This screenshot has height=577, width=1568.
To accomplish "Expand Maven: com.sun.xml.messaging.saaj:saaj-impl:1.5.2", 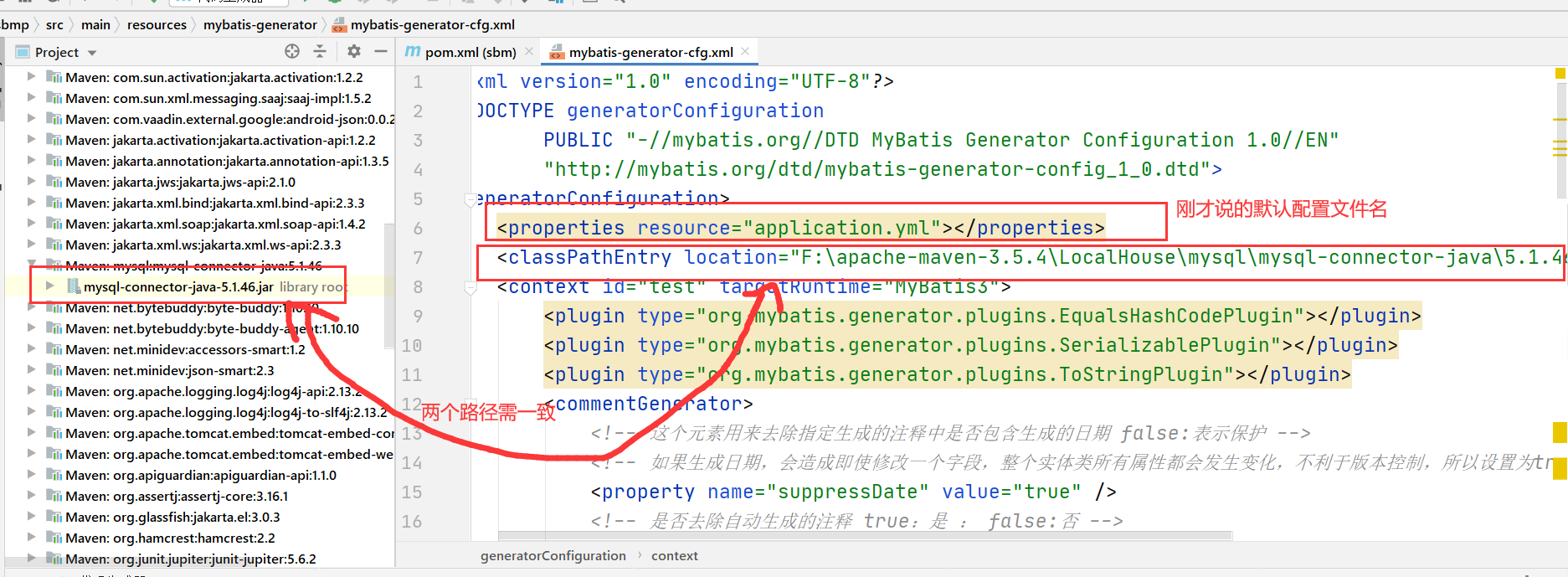I will tap(31, 97).
